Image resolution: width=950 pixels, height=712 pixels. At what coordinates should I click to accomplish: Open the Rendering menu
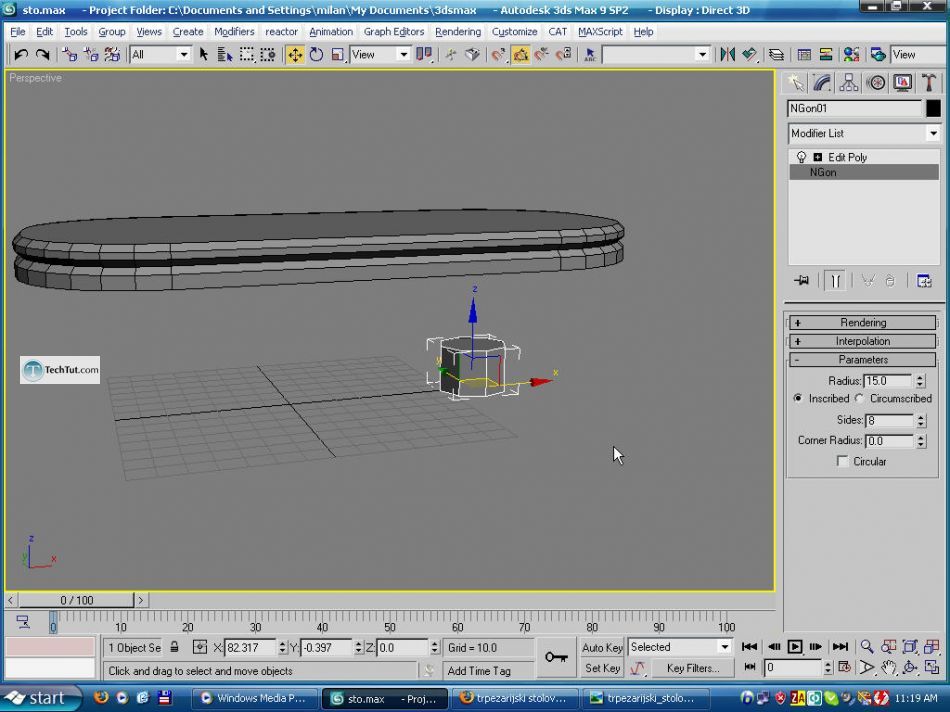pos(458,32)
